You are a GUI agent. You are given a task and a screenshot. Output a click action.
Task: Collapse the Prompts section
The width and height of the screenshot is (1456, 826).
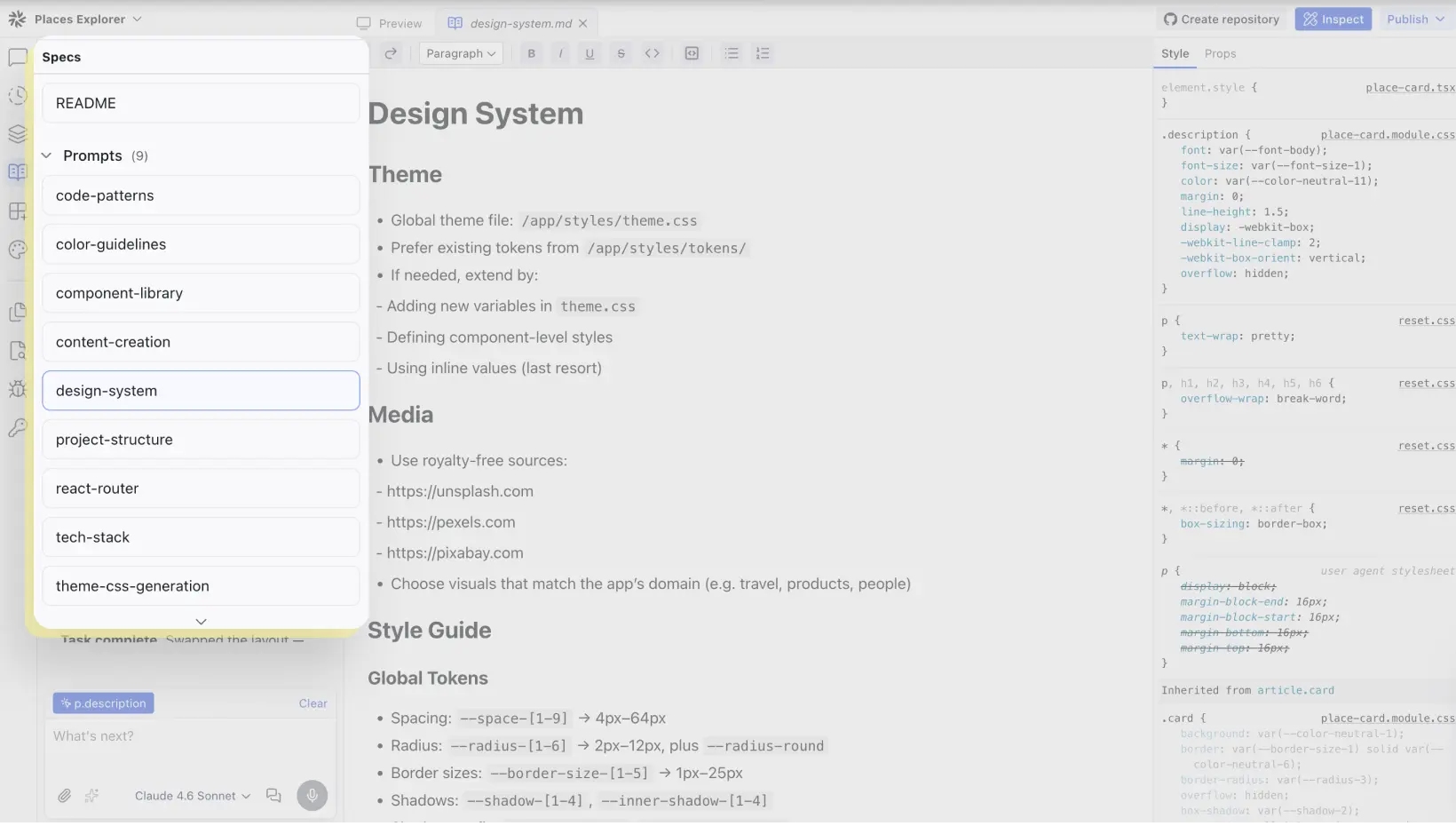[45, 155]
